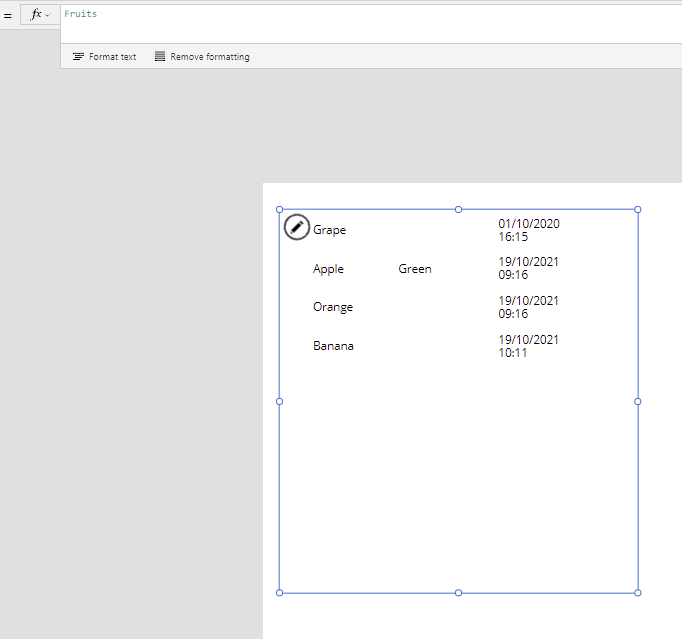Click the date 01/10/2020 16:15
Image resolution: width=682 pixels, height=639 pixels.
coord(529,230)
